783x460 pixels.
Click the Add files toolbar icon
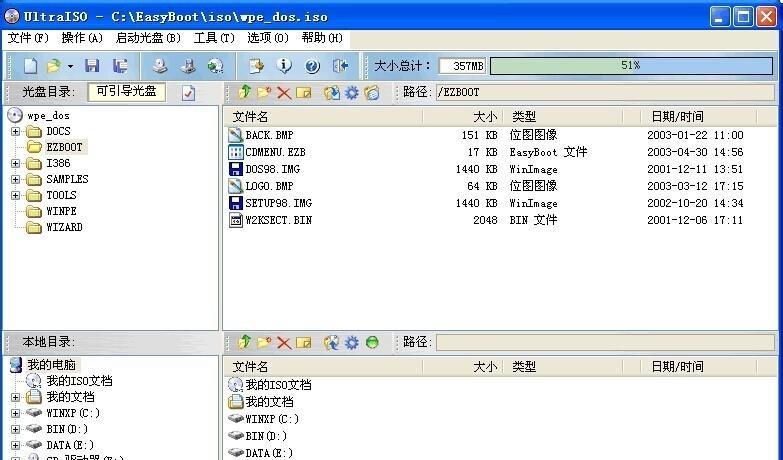click(x=256, y=65)
